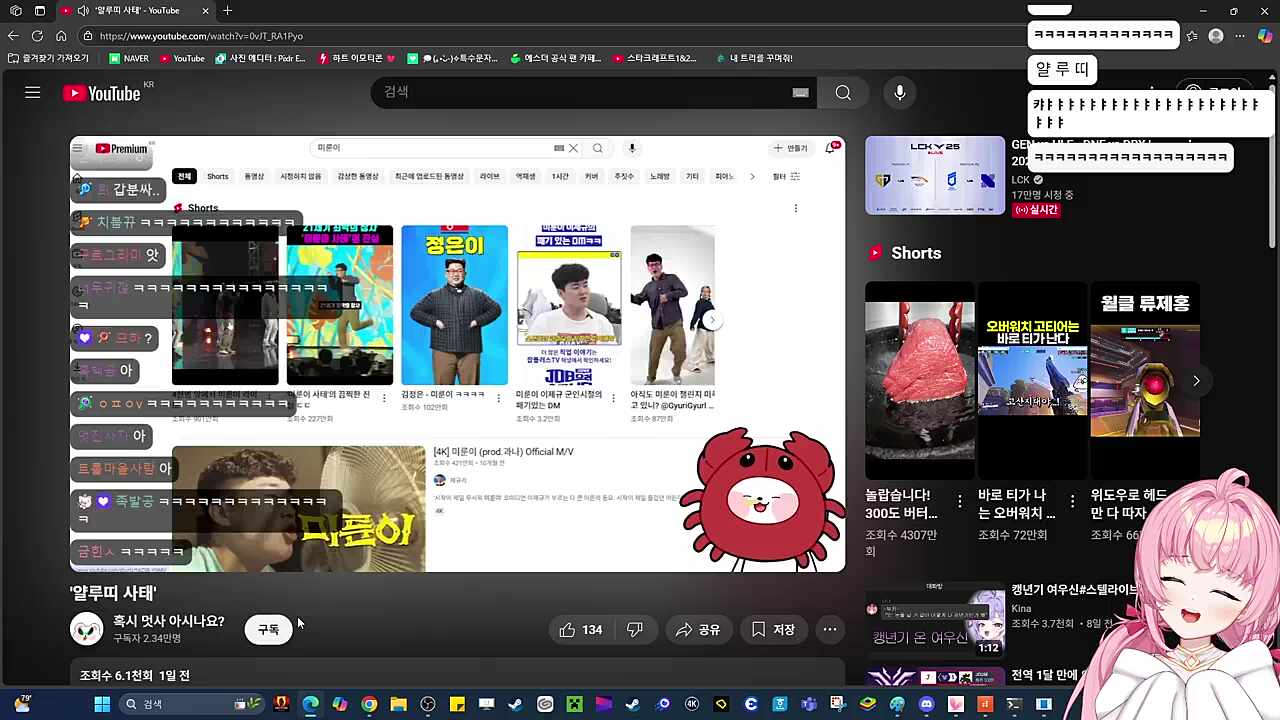Open the LCK live stream thumbnail
Image resolution: width=1280 pixels, height=720 pixels.
pyautogui.click(x=935, y=176)
